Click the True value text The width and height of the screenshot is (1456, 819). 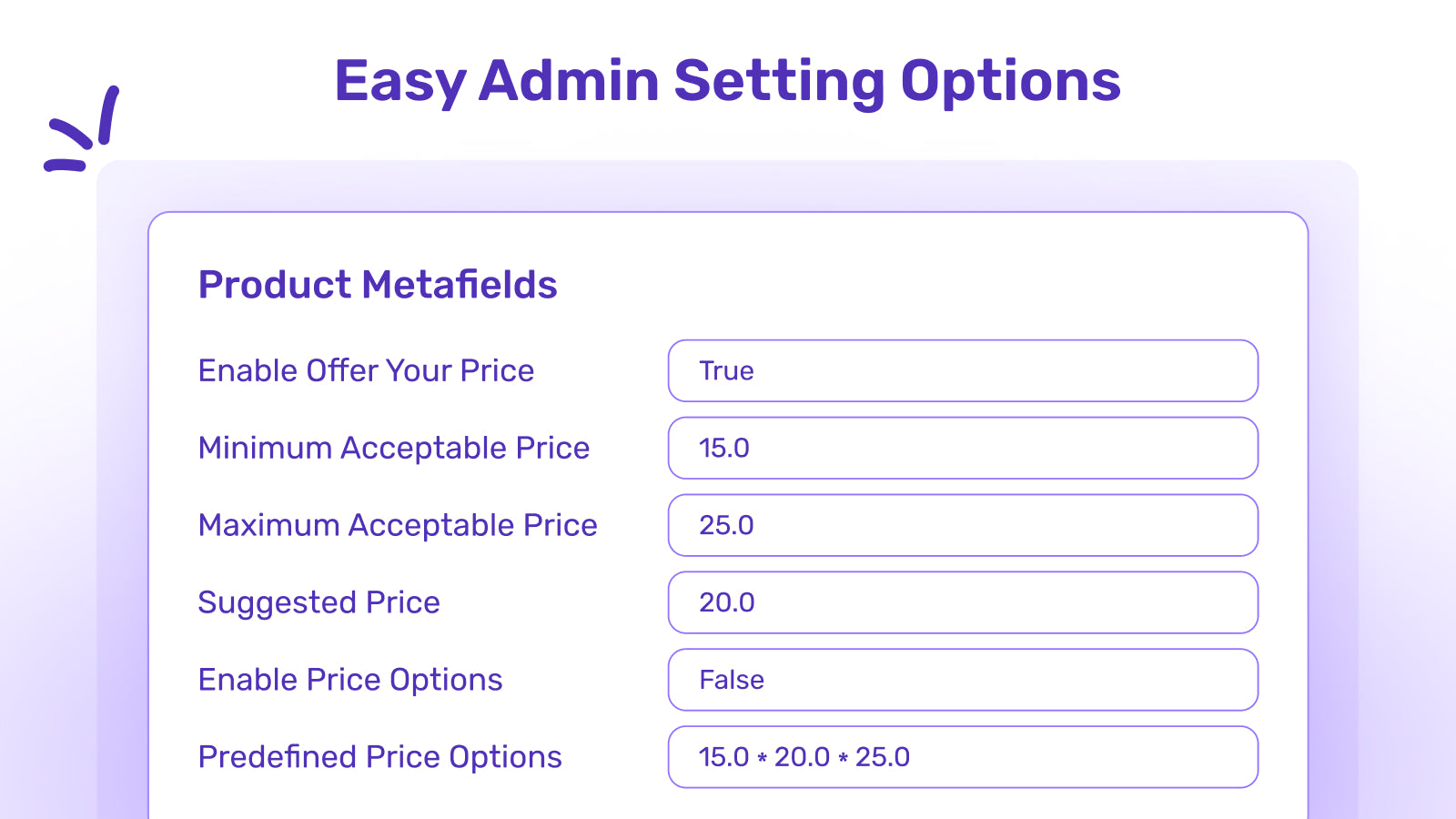click(726, 371)
